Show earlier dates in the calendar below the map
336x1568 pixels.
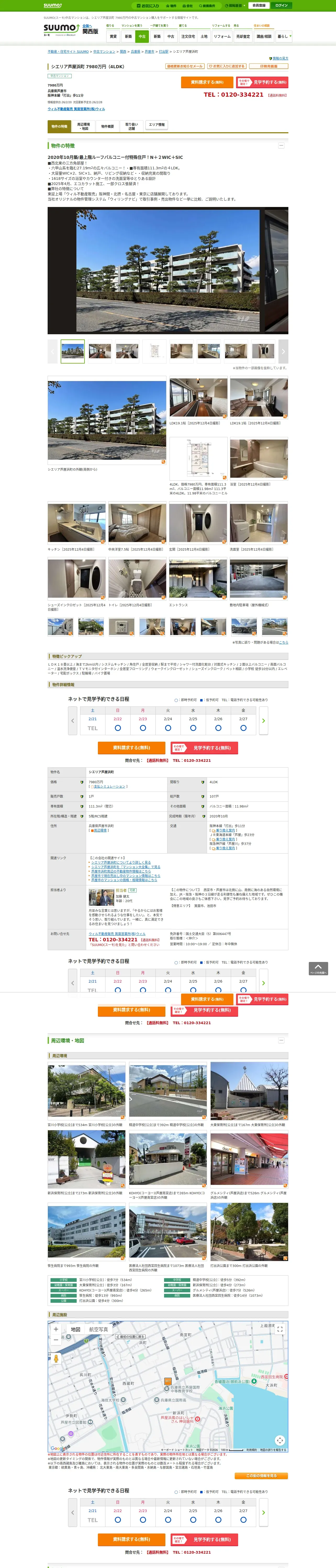72,1513
